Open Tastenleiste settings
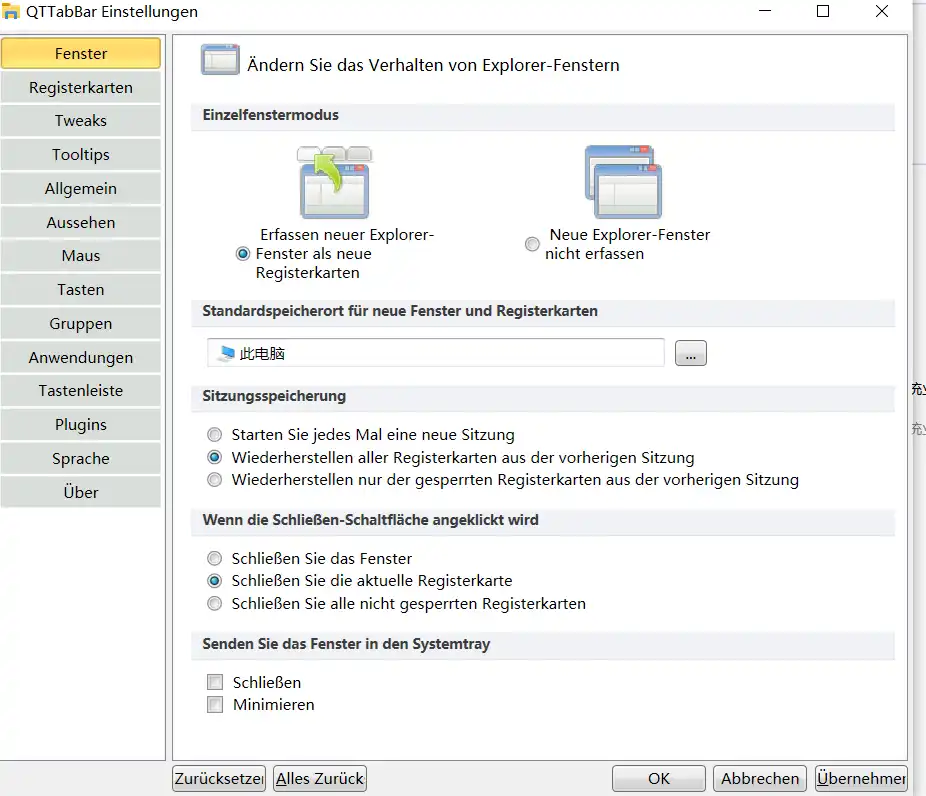Screen dimensions: 926x796 [81, 391]
